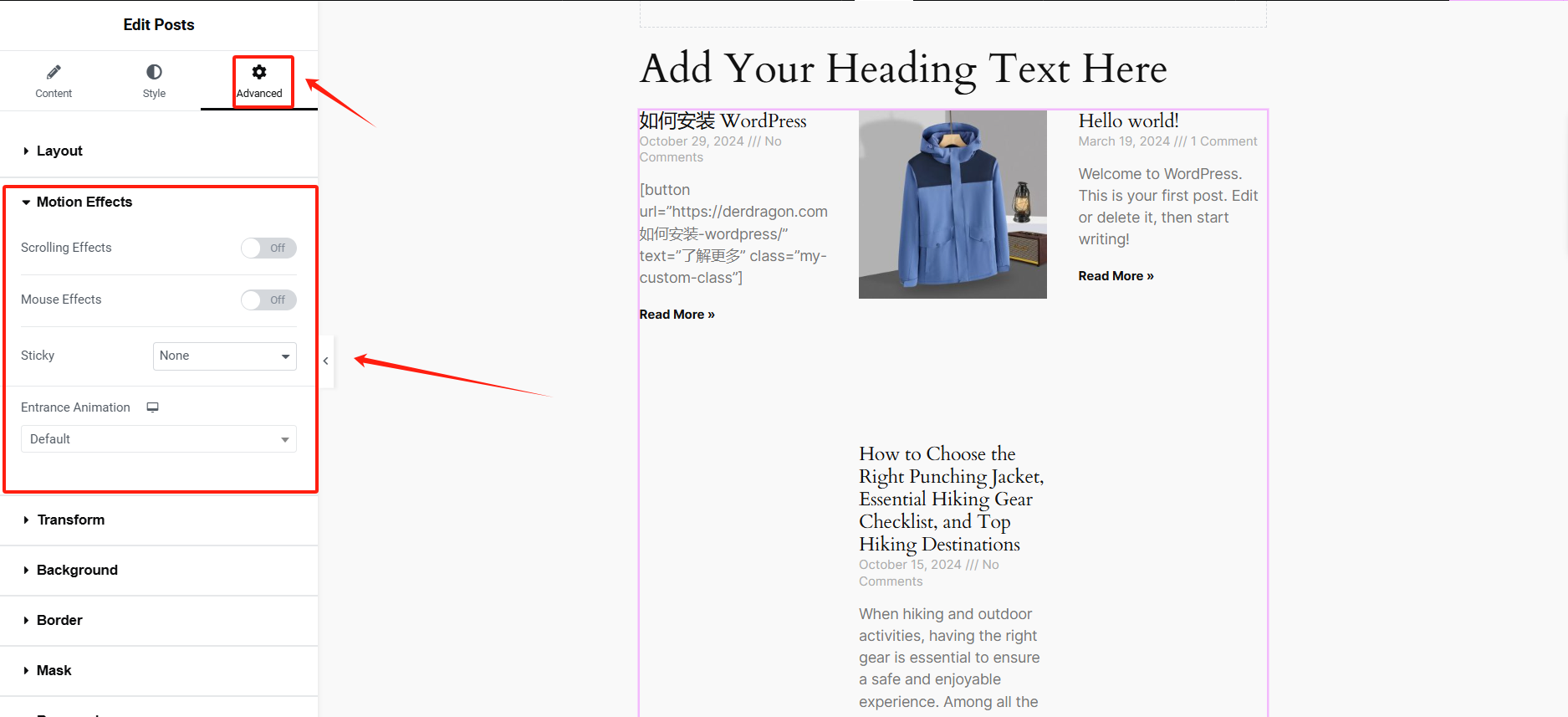The height and width of the screenshot is (717, 1568).
Task: Click the Style tab half-circle icon
Action: [x=154, y=72]
